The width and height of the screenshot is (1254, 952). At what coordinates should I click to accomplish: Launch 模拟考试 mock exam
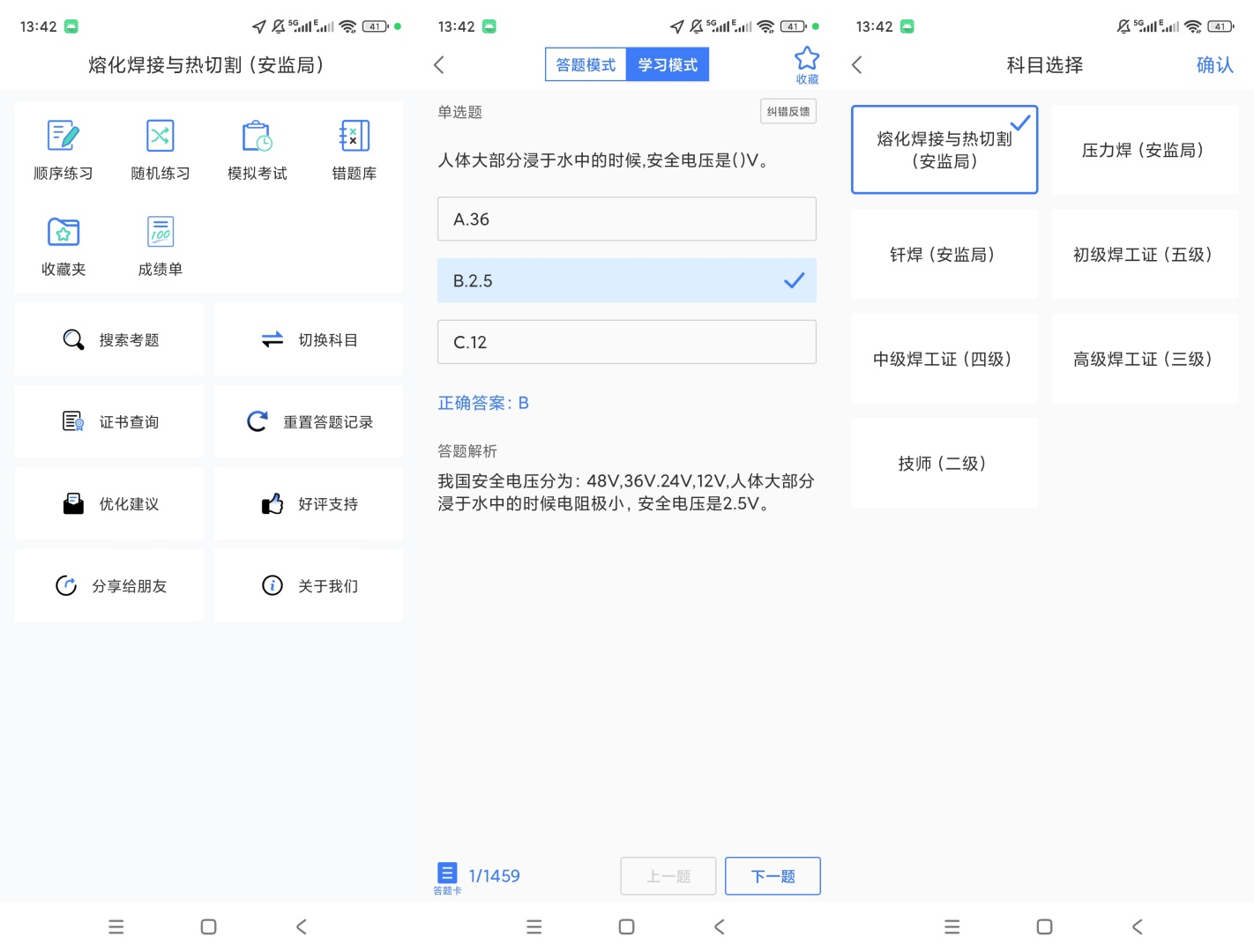coord(258,150)
